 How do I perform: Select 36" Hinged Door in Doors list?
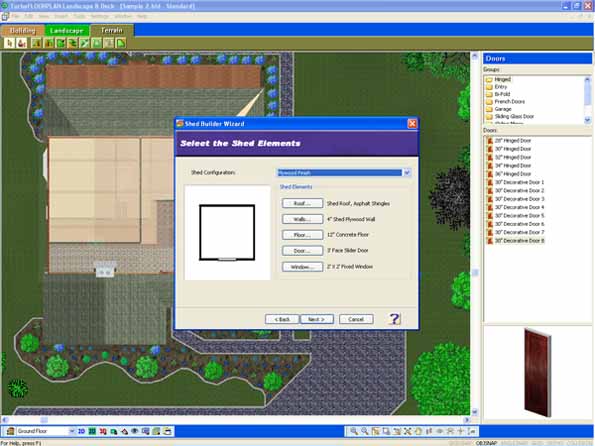coord(513,174)
